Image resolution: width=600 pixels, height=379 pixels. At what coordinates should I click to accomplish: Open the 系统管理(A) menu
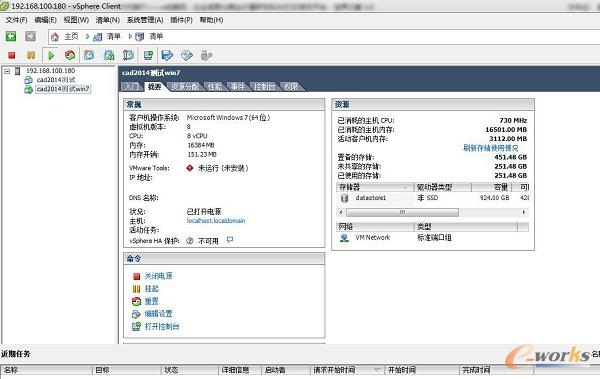point(145,20)
